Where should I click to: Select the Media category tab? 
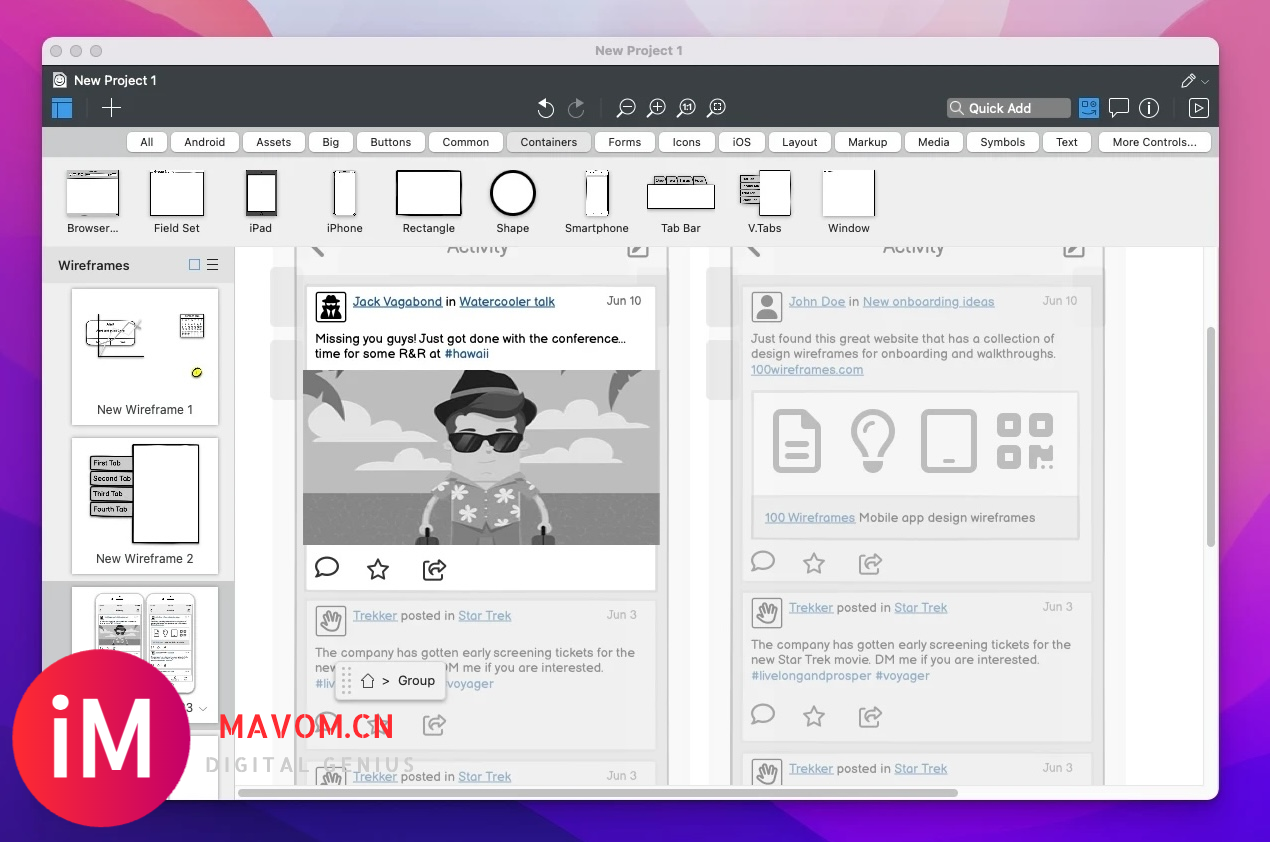934,142
